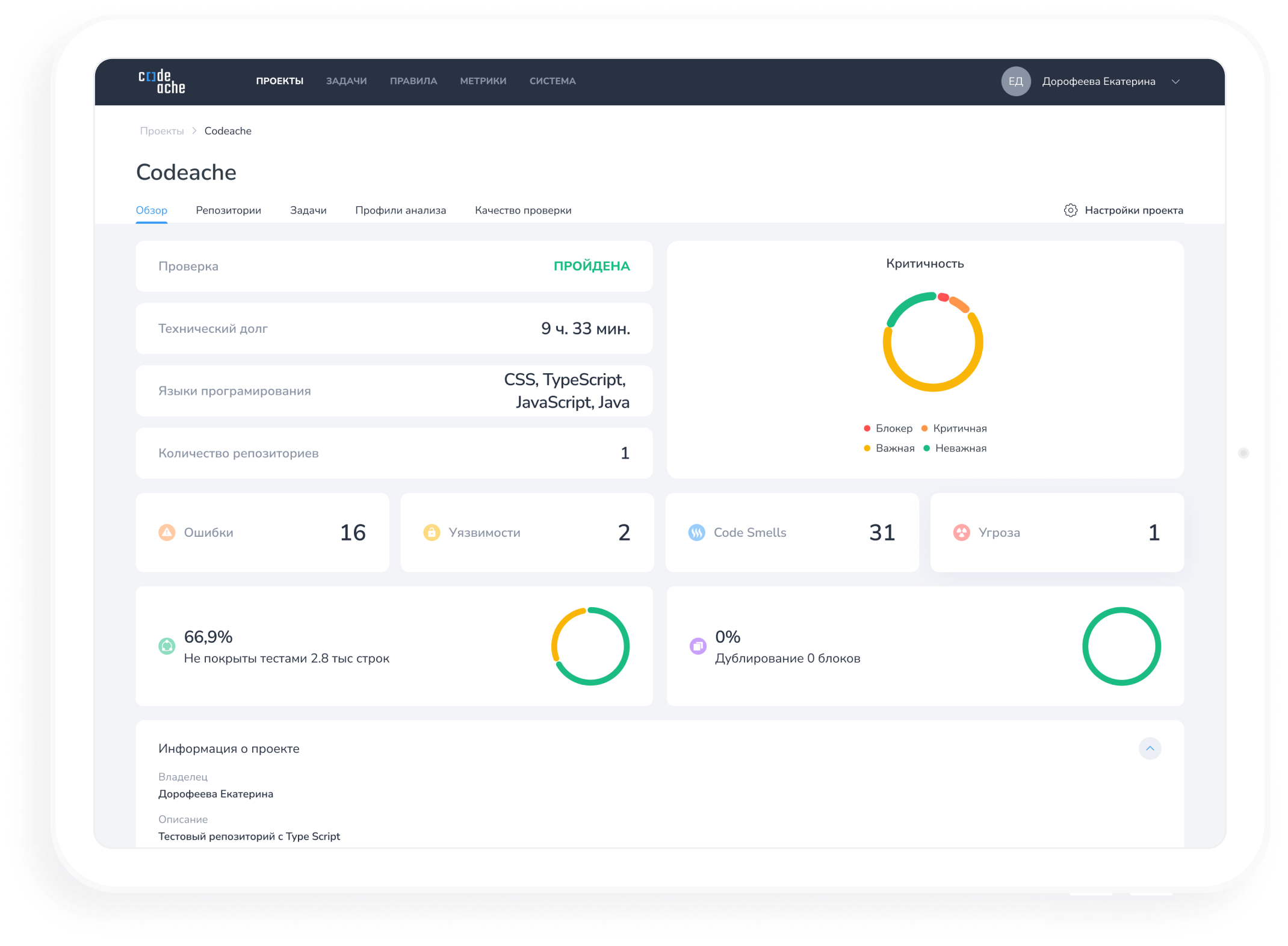
Task: Click the Дублирование purple icon
Action: [x=698, y=646]
